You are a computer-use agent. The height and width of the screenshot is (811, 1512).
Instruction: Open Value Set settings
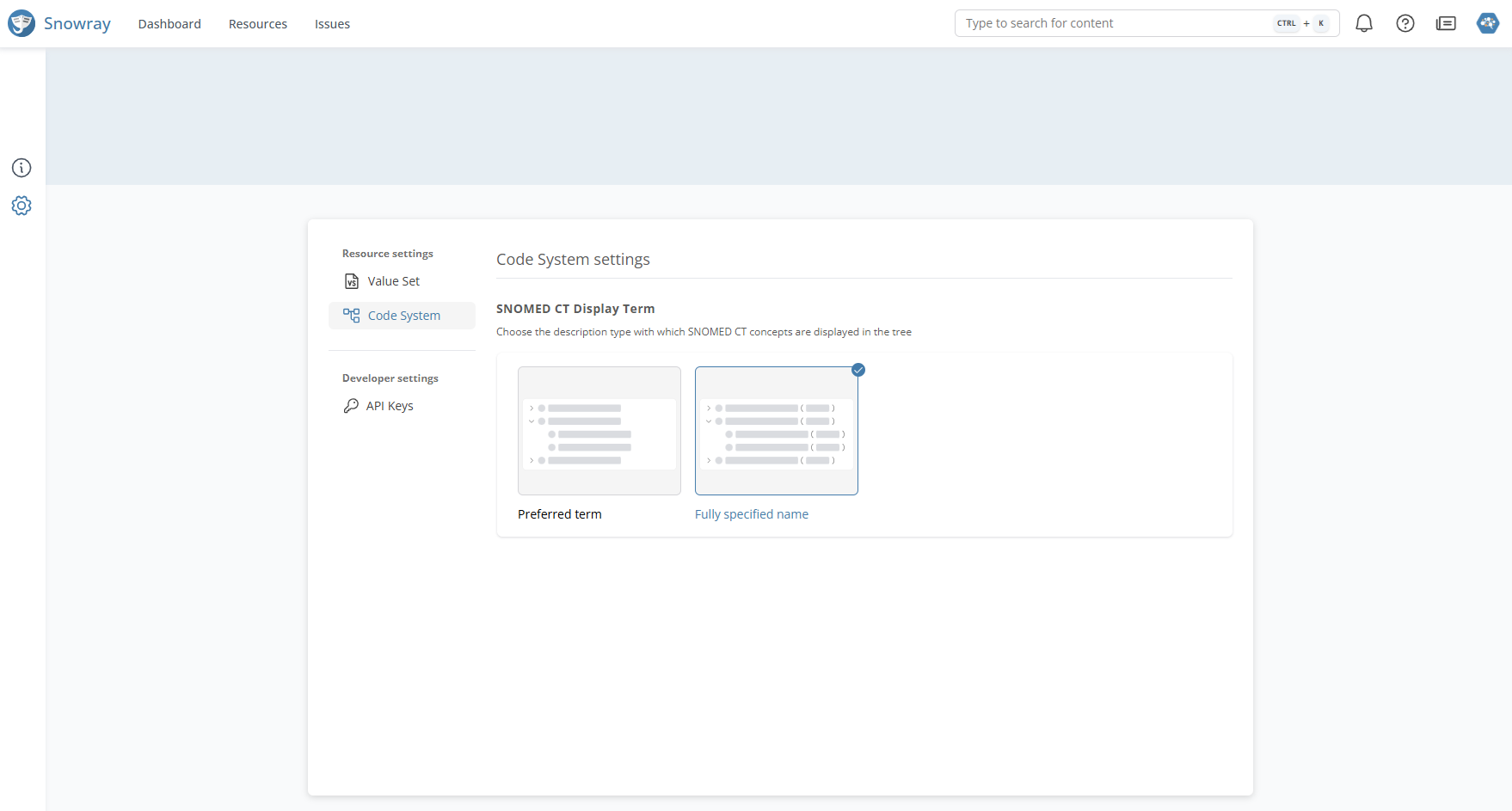(394, 281)
